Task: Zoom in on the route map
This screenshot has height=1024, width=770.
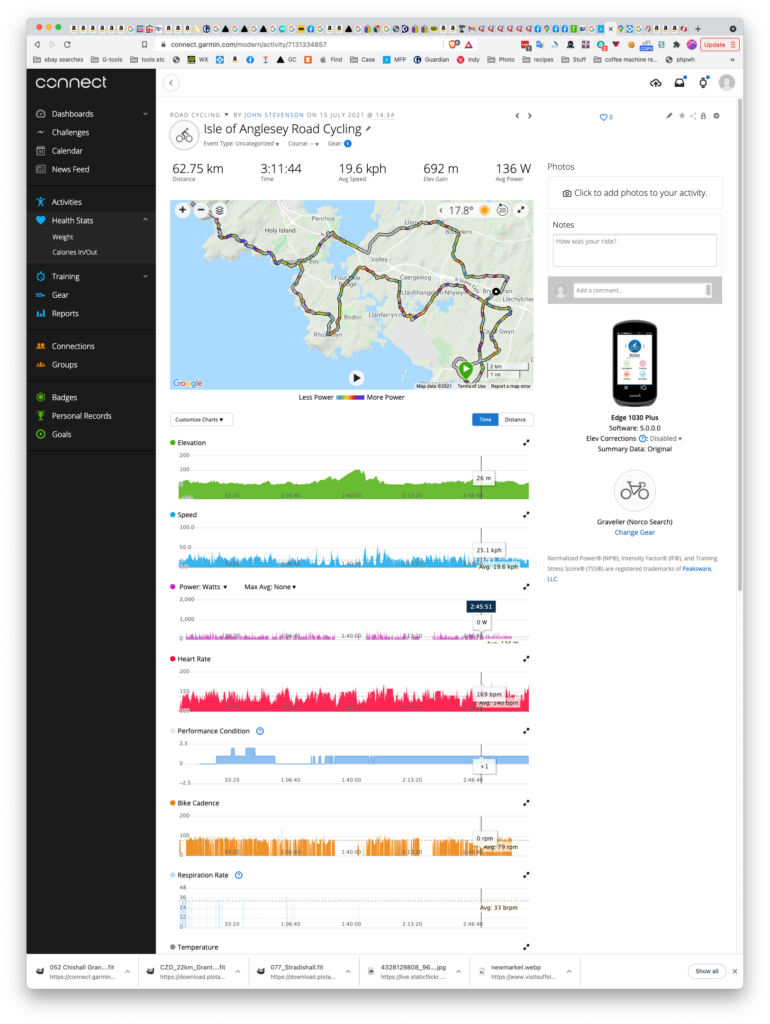Action: point(182,210)
